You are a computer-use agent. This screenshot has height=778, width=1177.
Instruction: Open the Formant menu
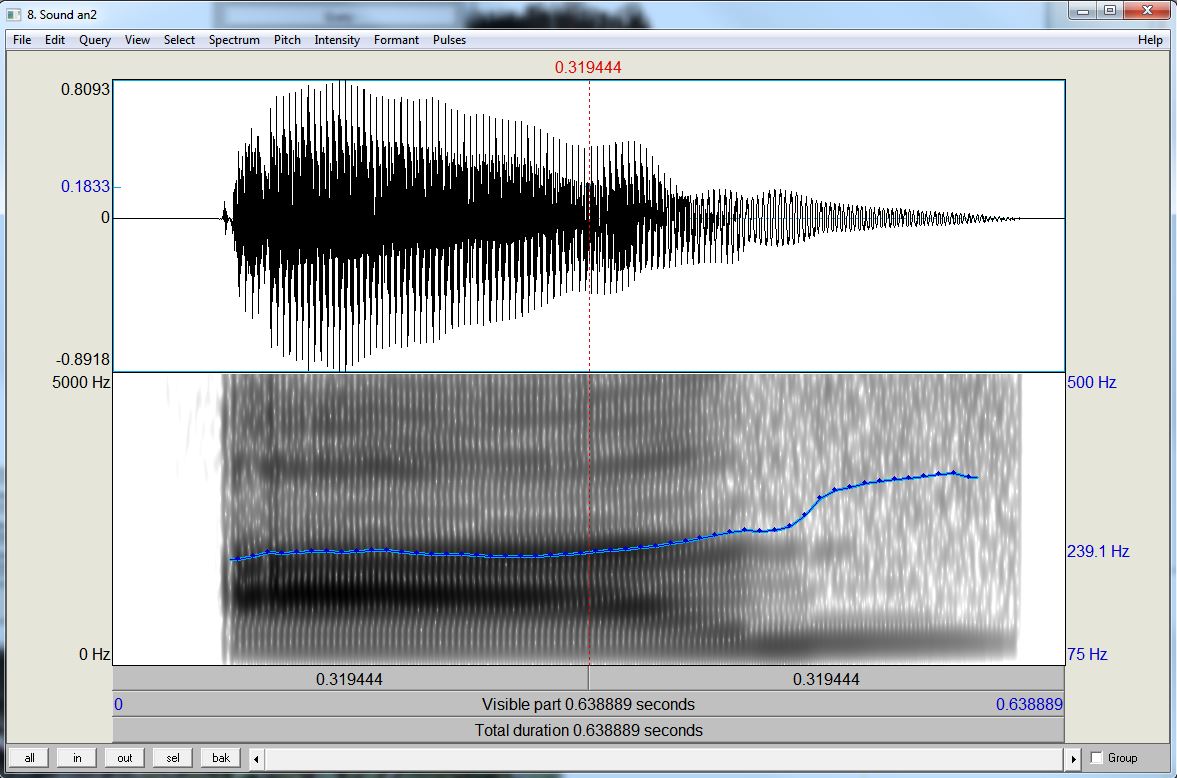(x=396, y=40)
